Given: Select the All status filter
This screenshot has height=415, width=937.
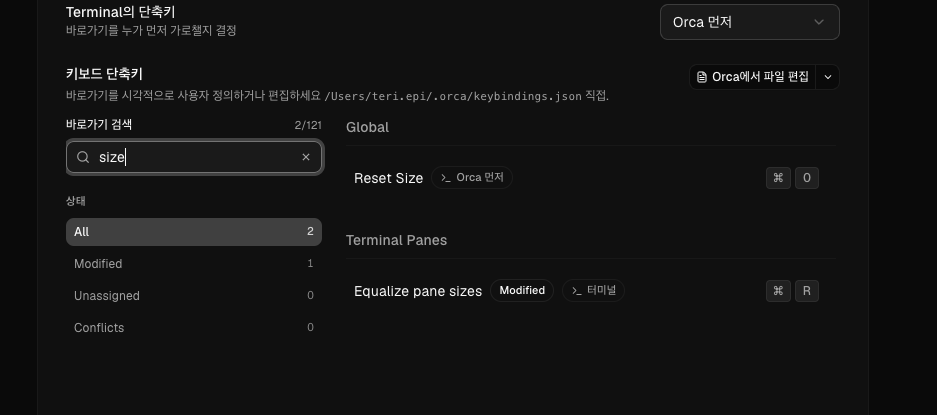Looking at the screenshot, I should [194, 232].
